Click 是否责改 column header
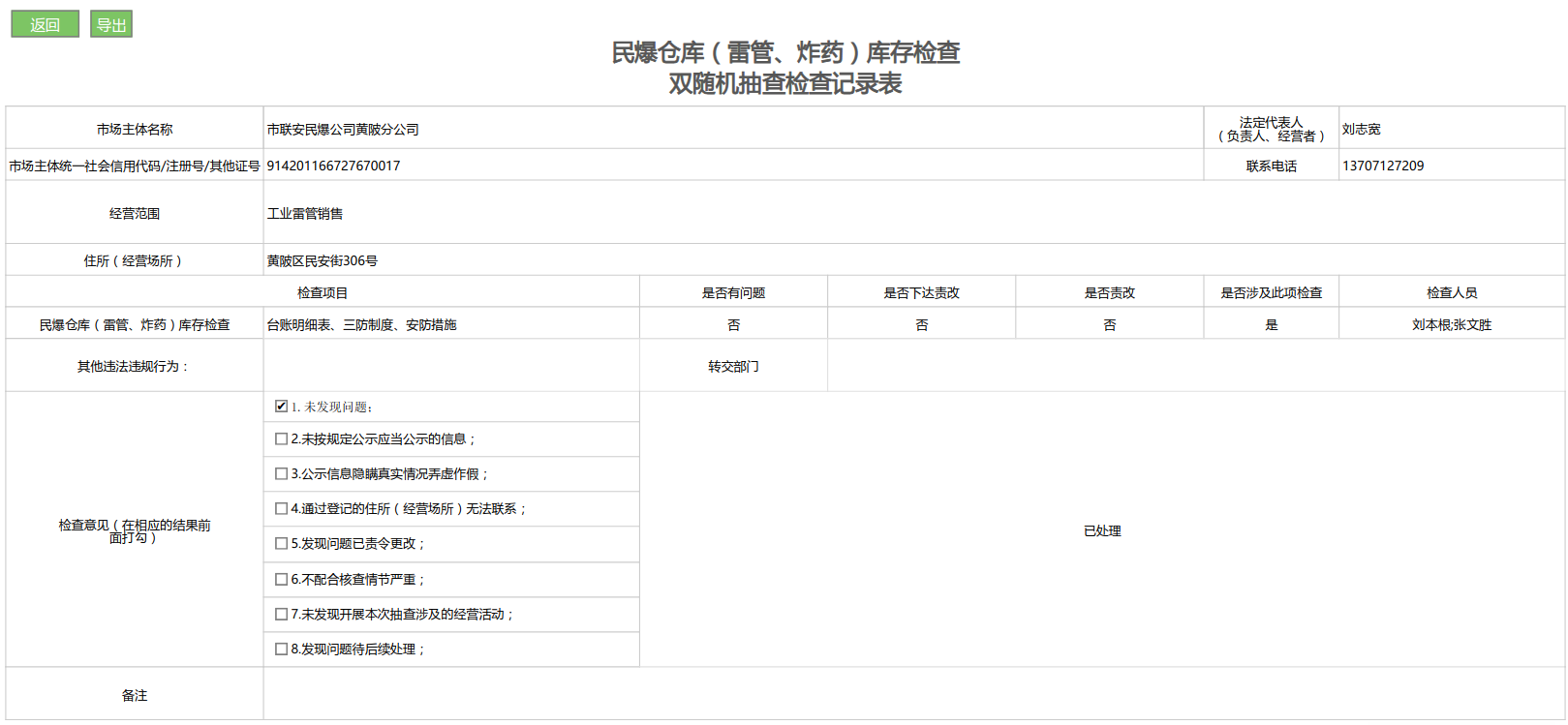 (x=1109, y=292)
